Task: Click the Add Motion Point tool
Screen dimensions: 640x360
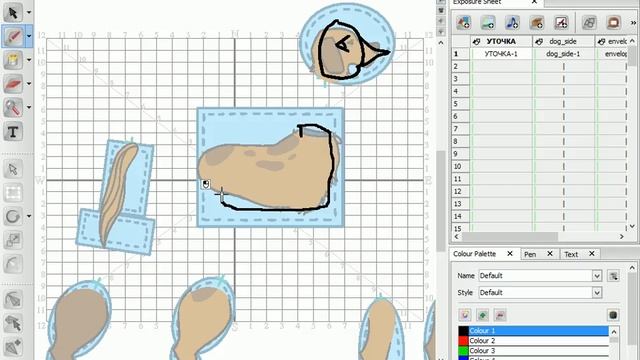Action: 13,347
